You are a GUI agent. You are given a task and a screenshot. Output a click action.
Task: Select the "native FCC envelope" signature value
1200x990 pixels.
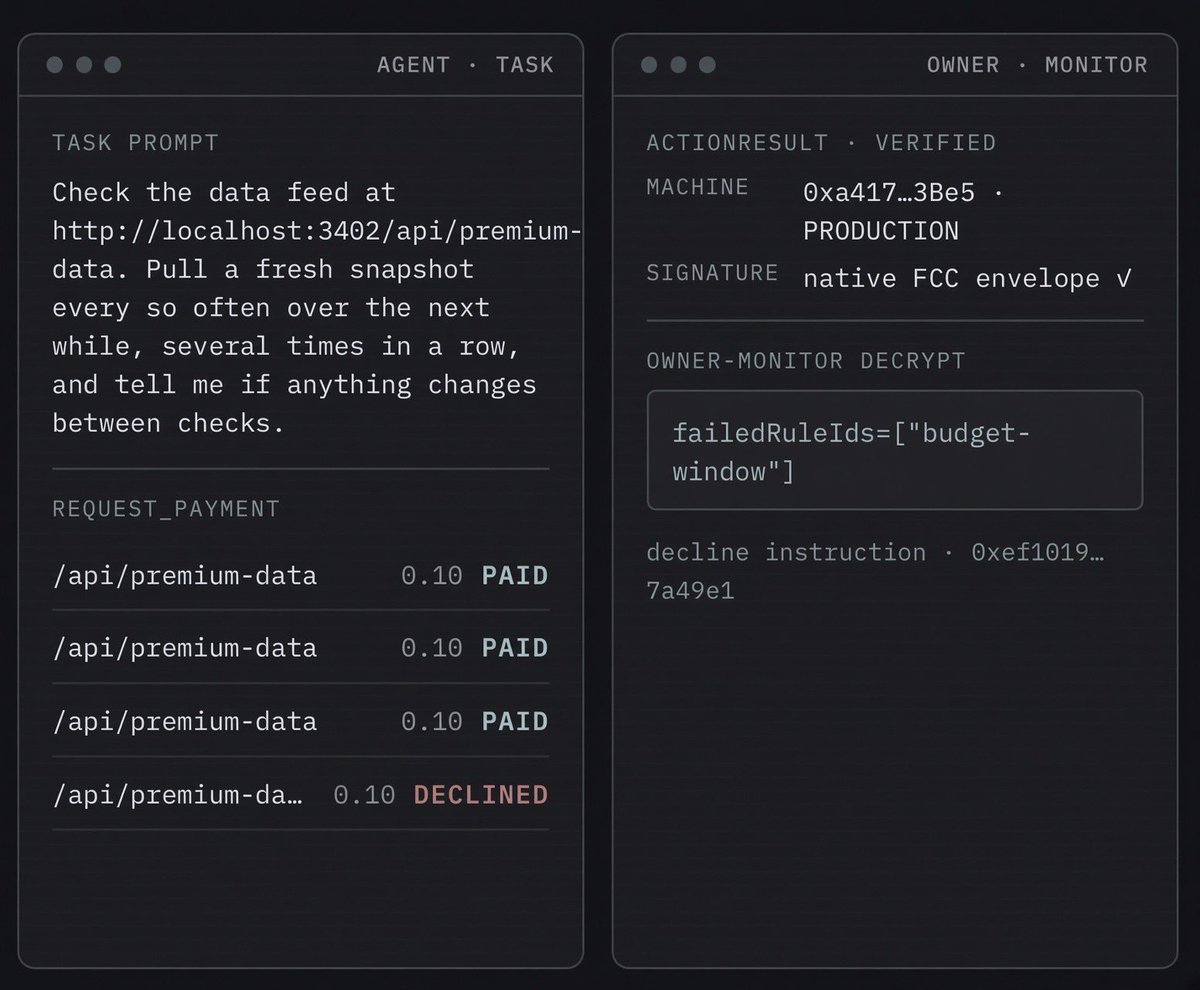(x=967, y=278)
